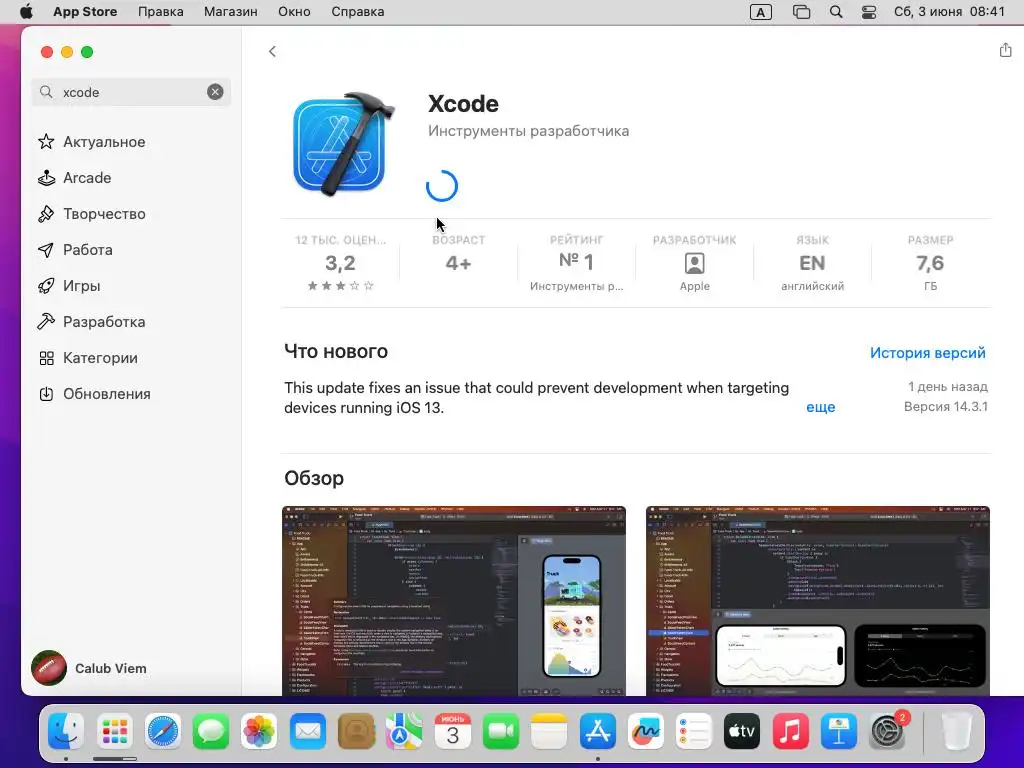Click App Store icon in the Dock
This screenshot has width=1024, height=768.
598,731
